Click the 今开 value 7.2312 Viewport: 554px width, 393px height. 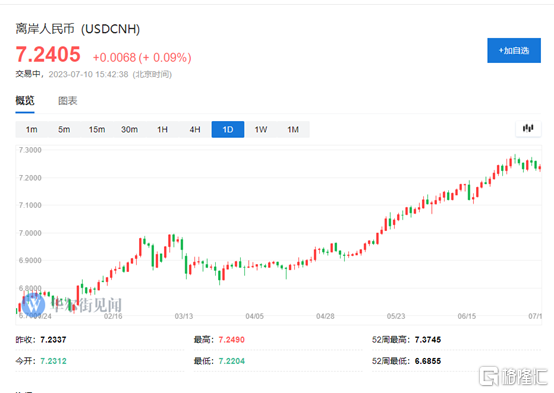53,361
